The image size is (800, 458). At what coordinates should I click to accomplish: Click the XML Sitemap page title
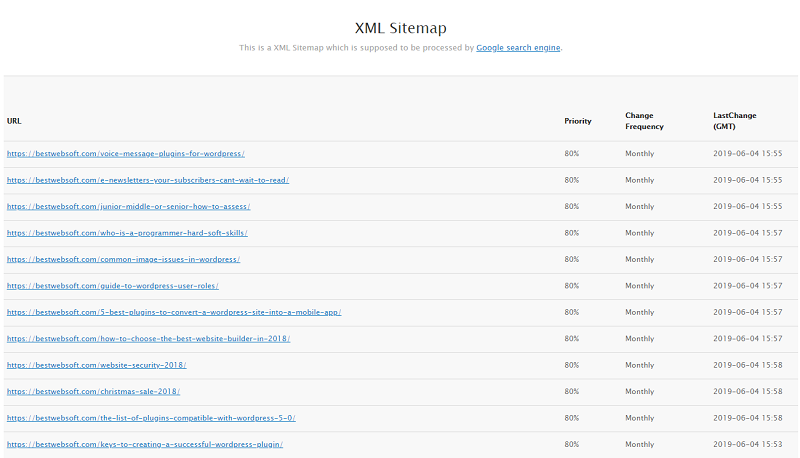[x=401, y=28]
